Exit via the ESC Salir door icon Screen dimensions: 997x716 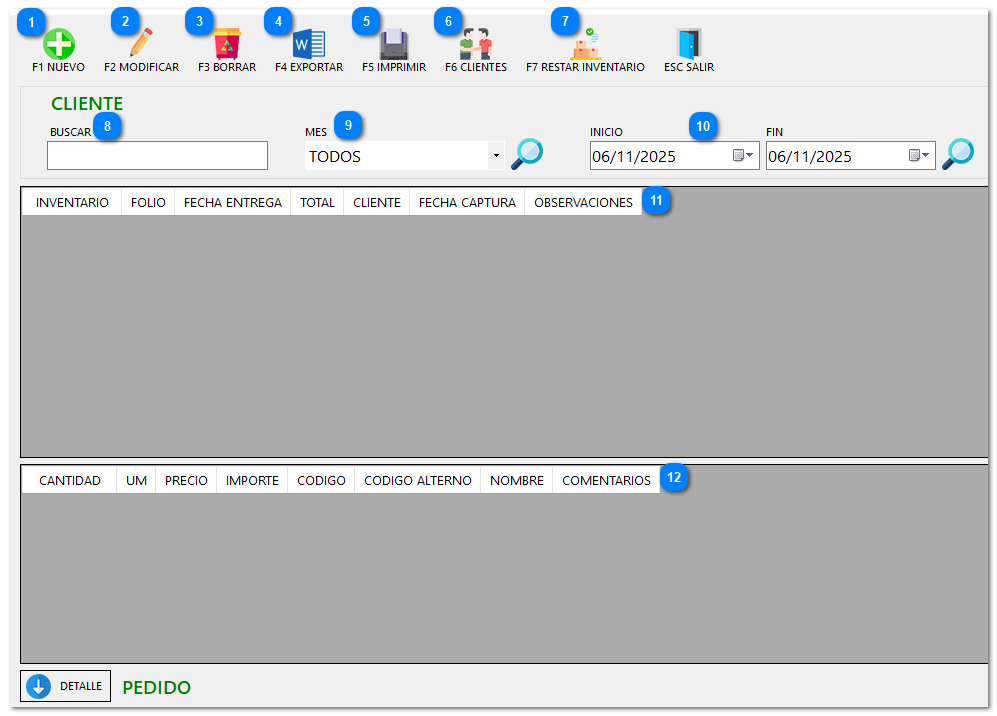point(689,44)
